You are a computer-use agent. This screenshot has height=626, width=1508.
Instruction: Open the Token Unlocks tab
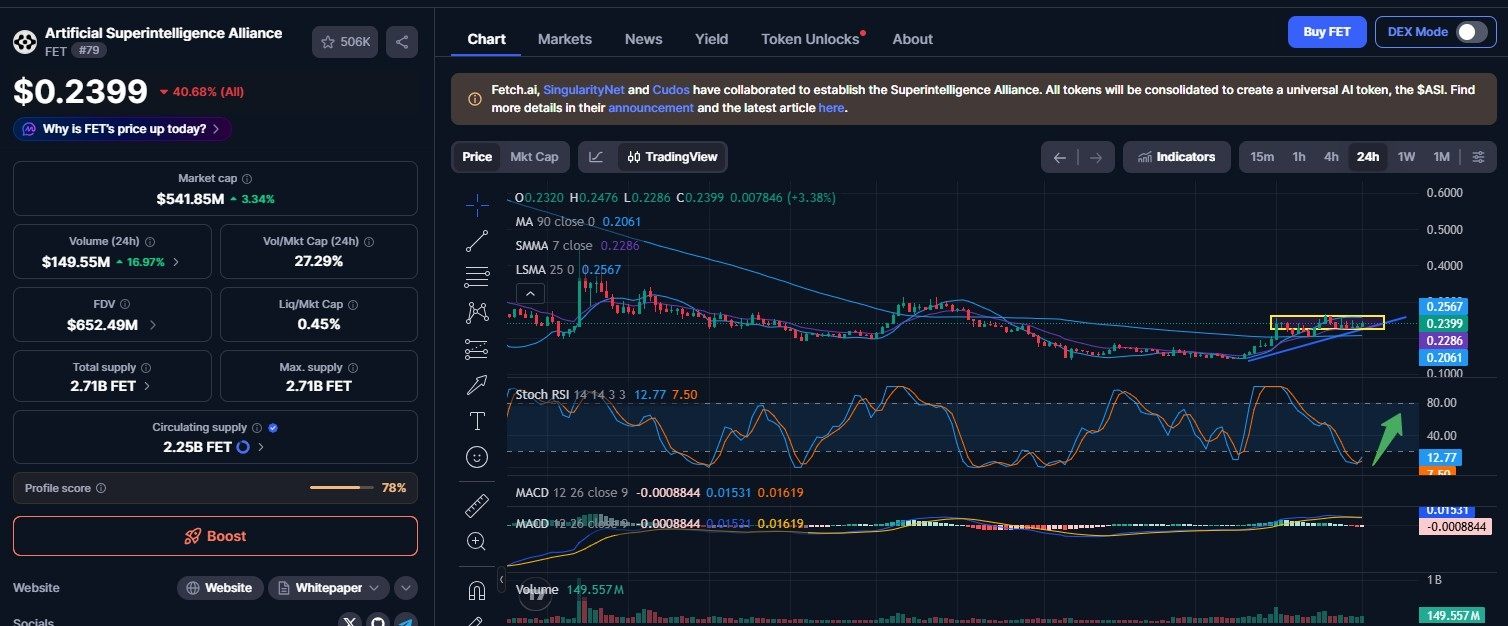point(811,39)
